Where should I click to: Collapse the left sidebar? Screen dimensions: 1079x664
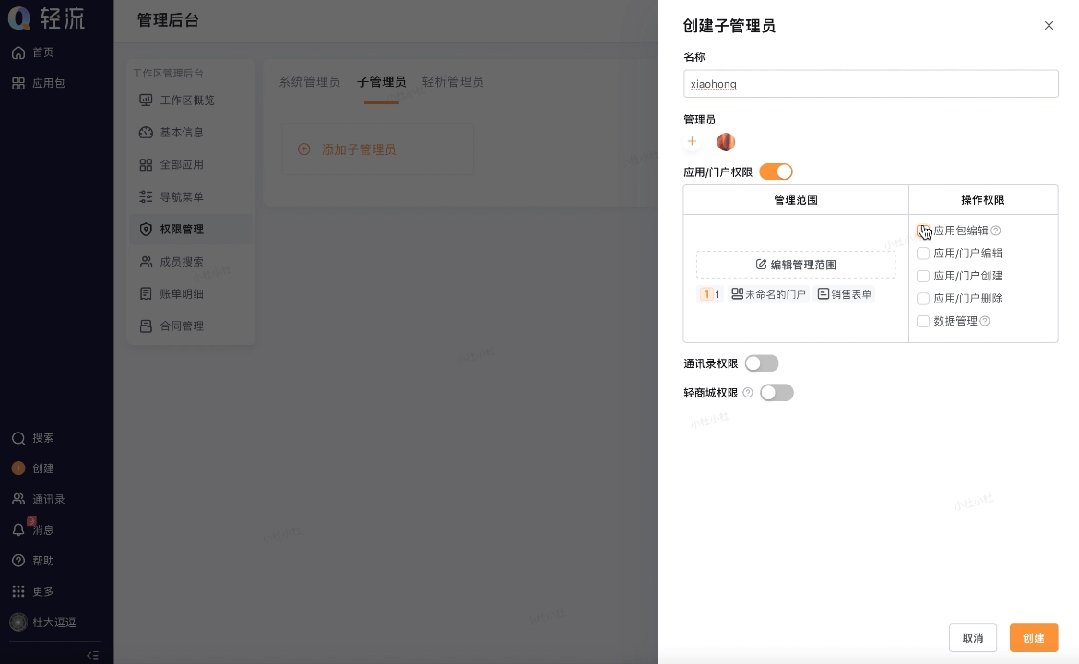click(93, 655)
